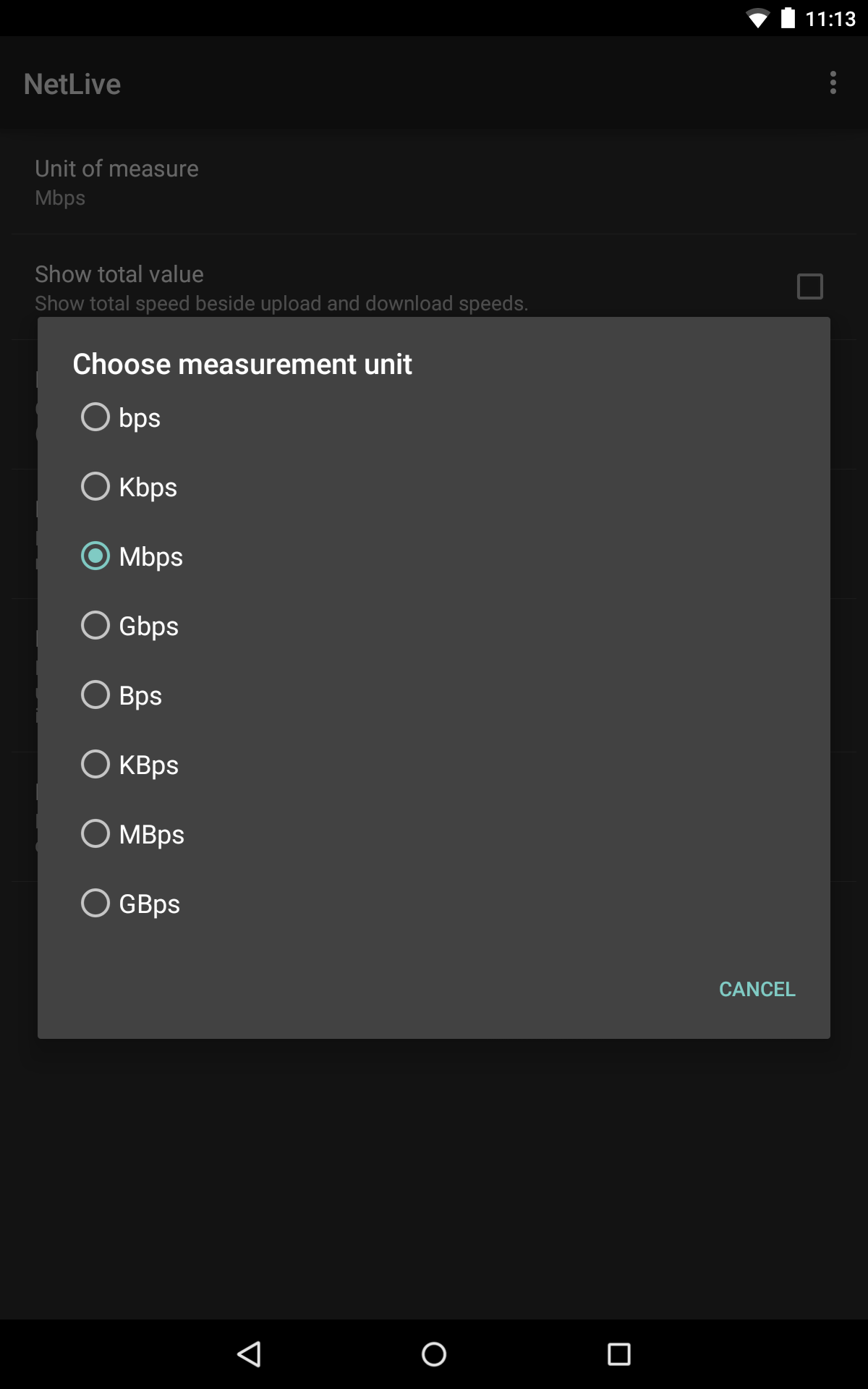Tap the recent apps square button
868x1389 pixels.
[618, 1354]
